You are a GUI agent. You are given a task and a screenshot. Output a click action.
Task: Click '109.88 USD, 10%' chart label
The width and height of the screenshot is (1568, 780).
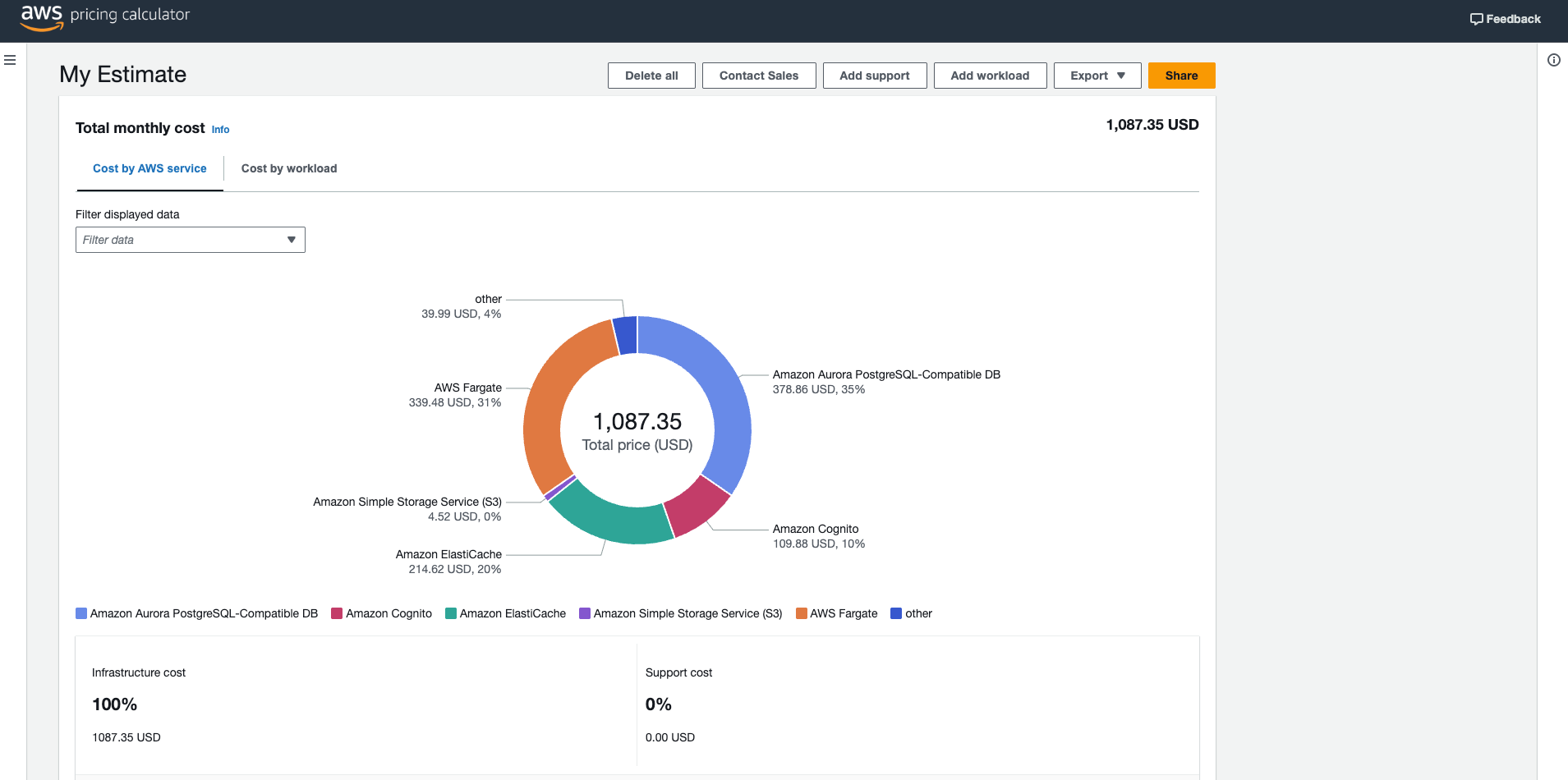(x=819, y=544)
